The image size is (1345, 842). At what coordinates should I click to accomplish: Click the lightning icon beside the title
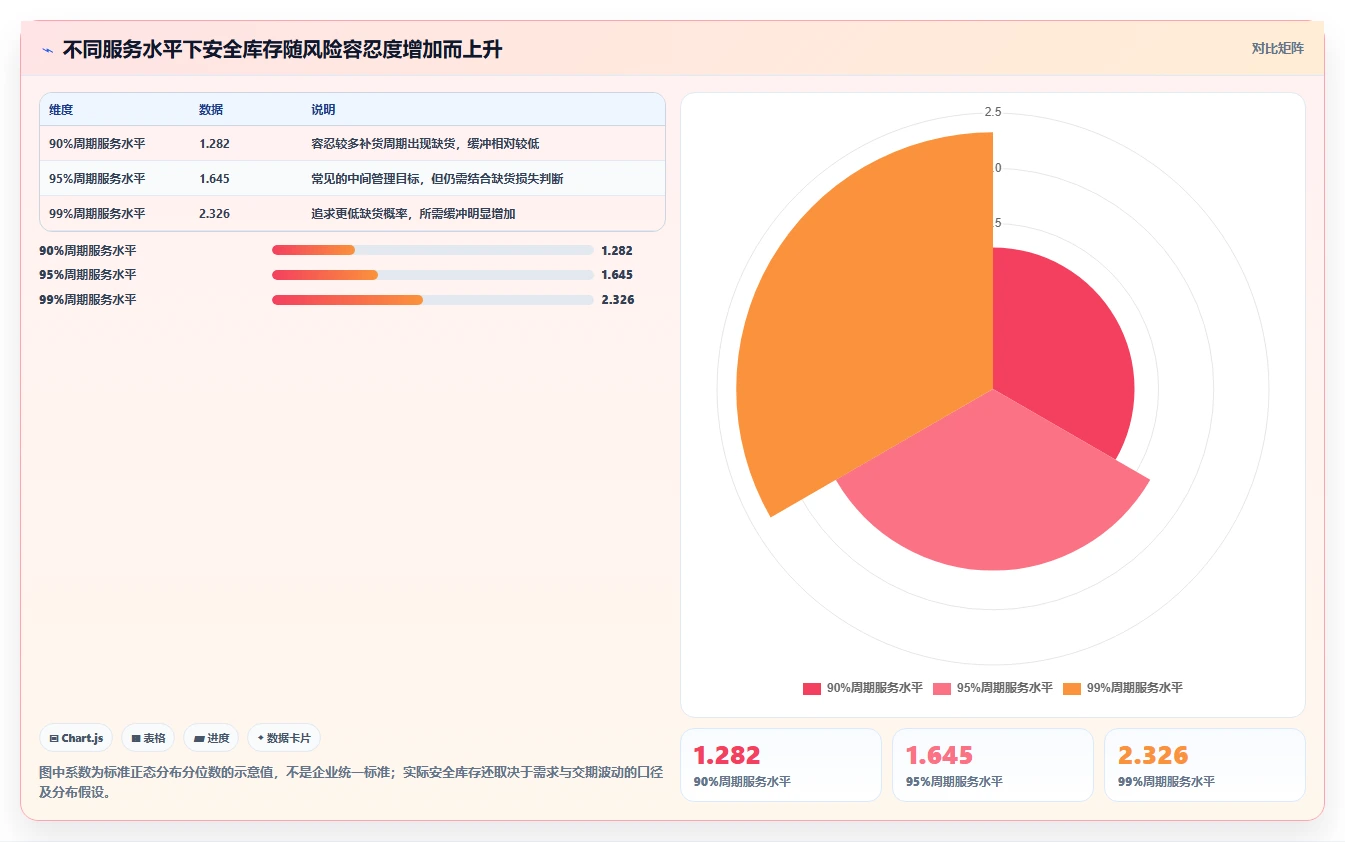pos(48,50)
